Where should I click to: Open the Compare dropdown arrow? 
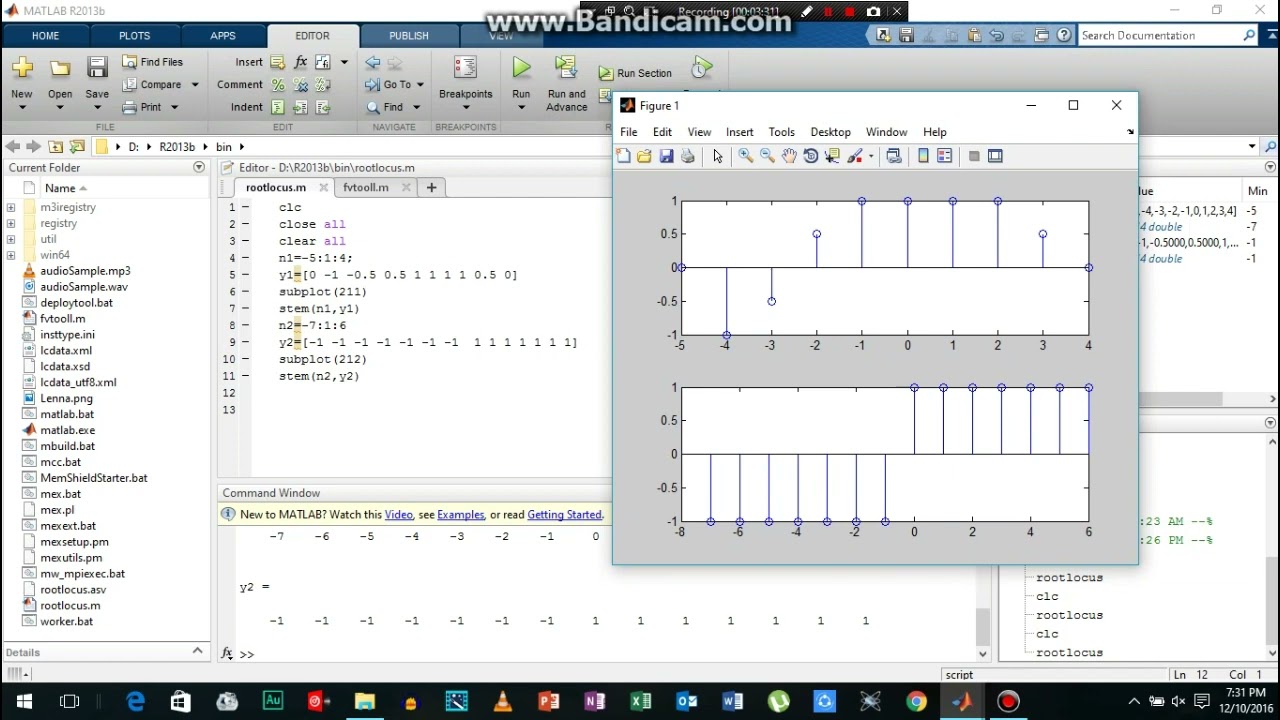(194, 85)
